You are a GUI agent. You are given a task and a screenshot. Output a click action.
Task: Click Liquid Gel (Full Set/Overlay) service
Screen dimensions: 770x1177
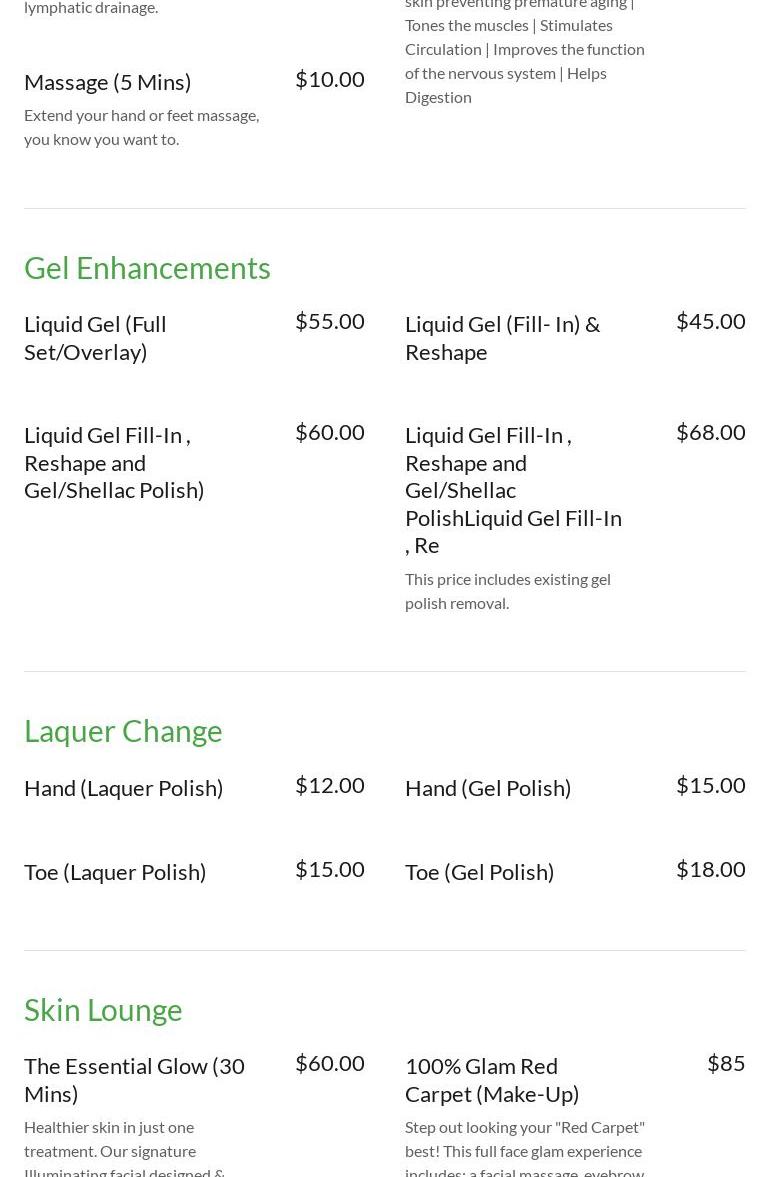point(95,338)
